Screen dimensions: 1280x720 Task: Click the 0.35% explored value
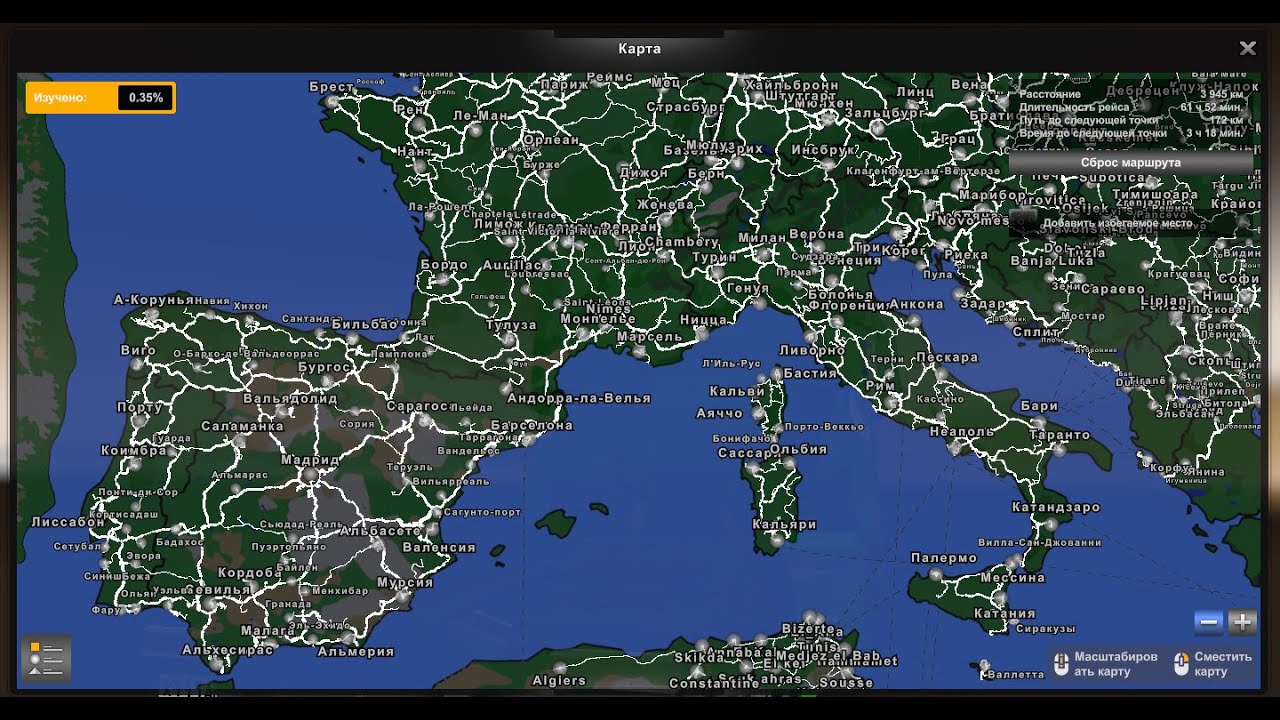[x=146, y=98]
